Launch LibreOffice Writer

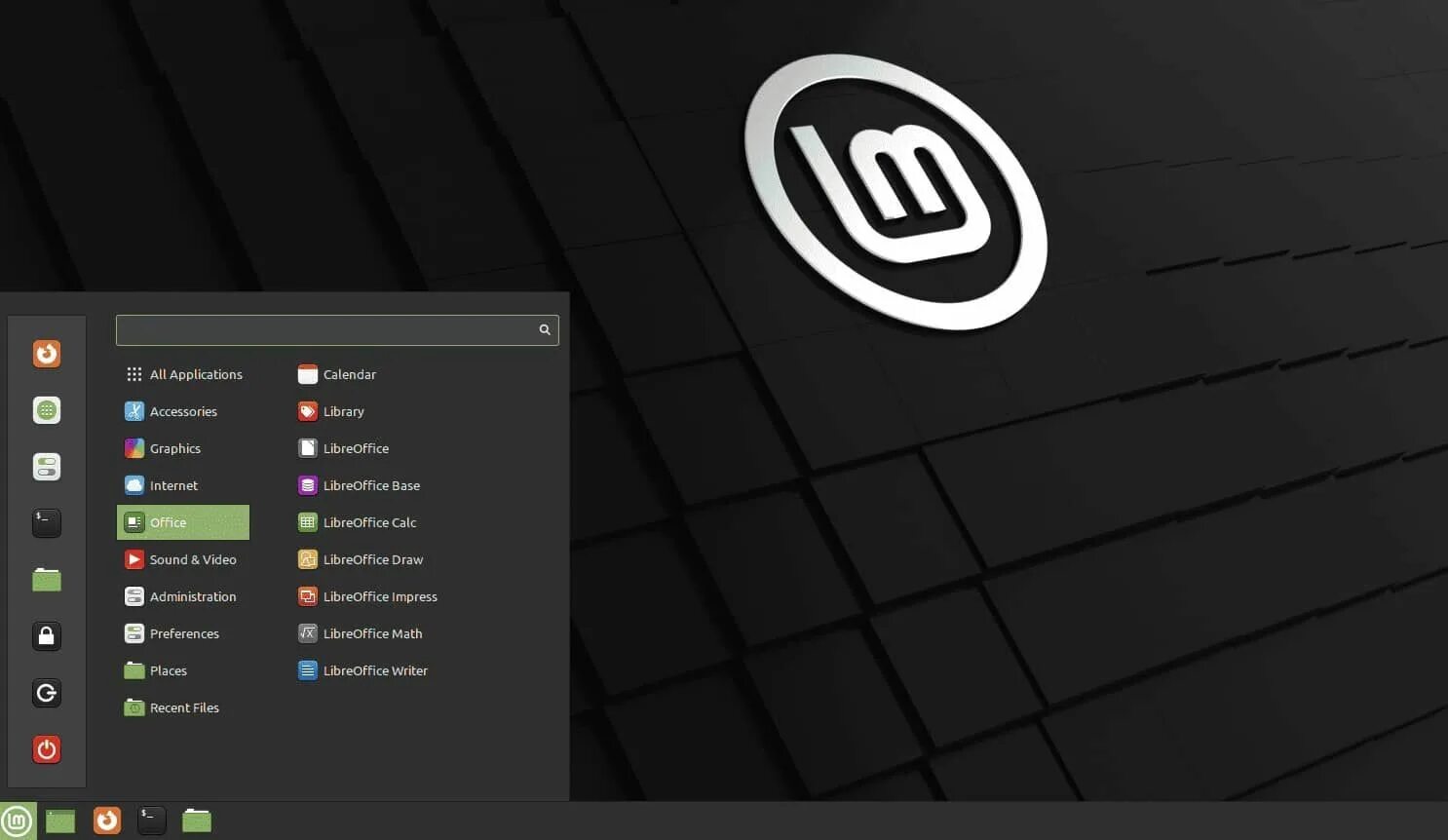(362, 670)
